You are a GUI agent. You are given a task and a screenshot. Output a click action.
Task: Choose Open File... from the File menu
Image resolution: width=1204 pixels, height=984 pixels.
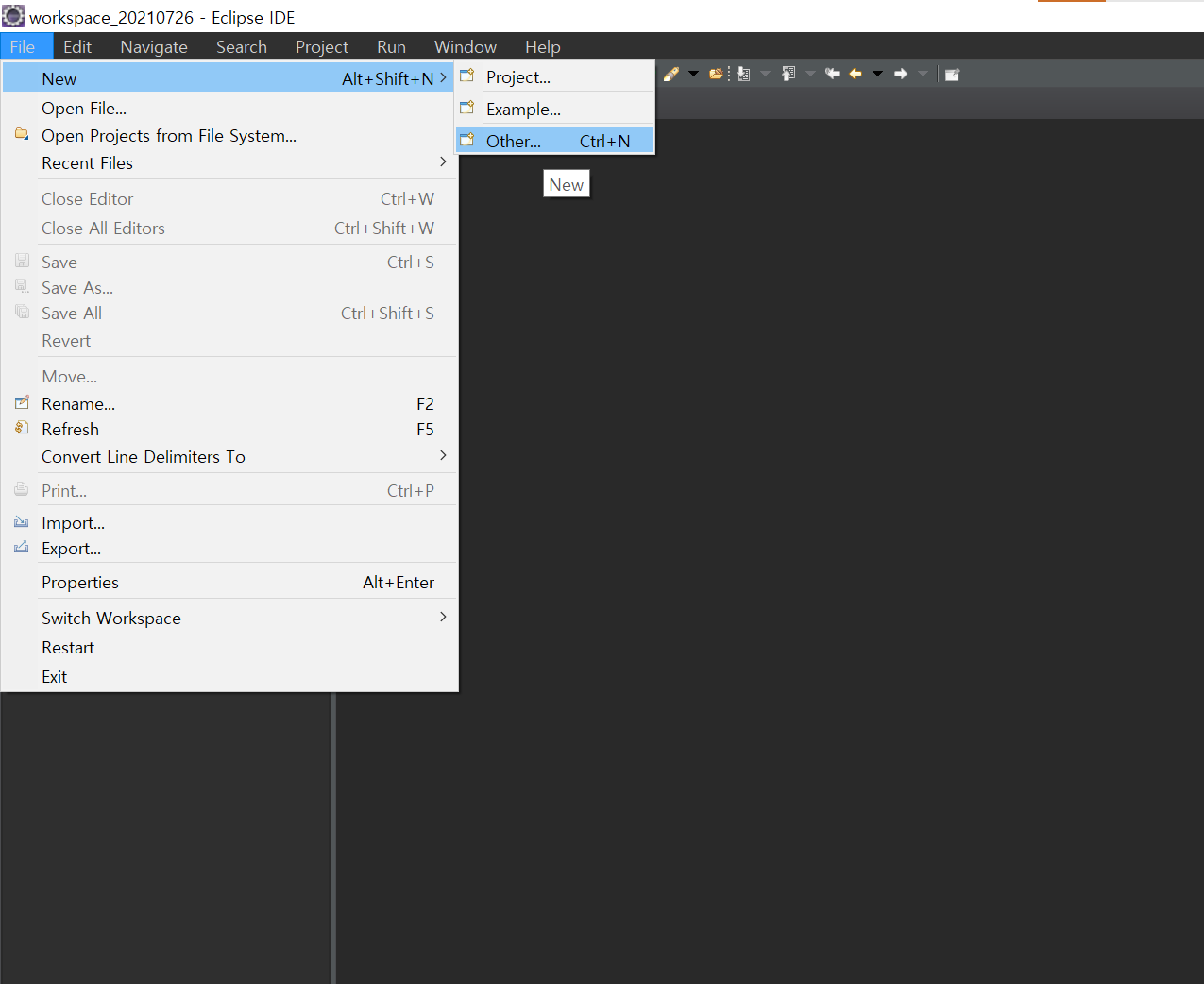coord(229,108)
